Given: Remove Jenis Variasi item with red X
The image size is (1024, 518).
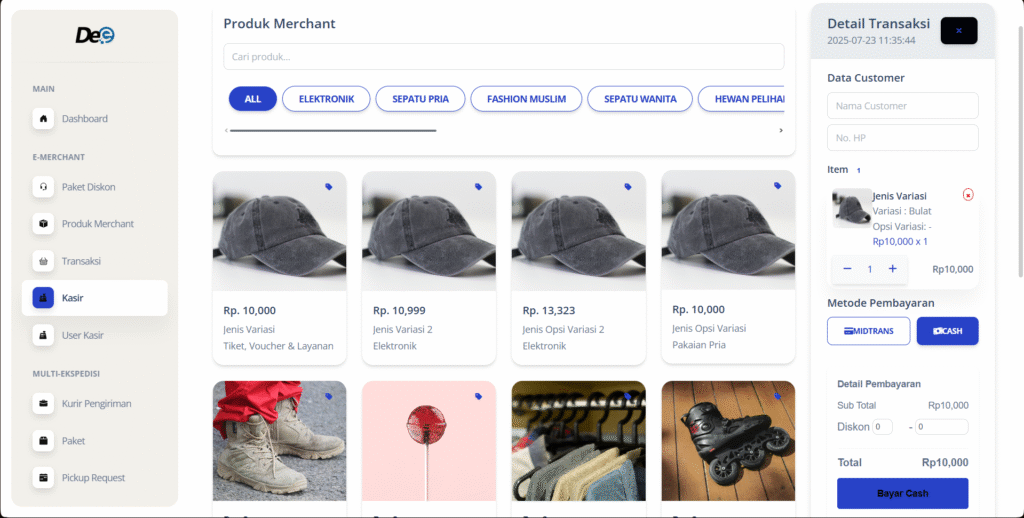Looking at the screenshot, I should pos(967,194).
